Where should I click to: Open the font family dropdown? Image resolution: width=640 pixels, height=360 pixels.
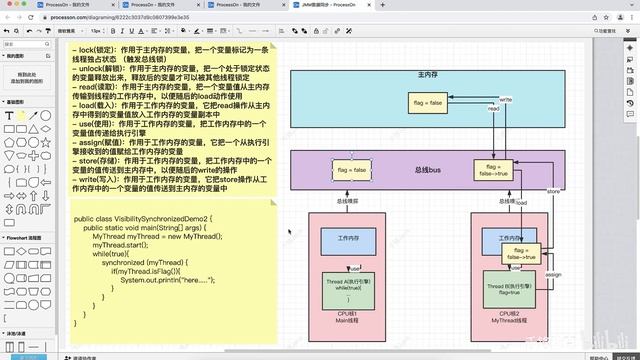tap(70, 31)
